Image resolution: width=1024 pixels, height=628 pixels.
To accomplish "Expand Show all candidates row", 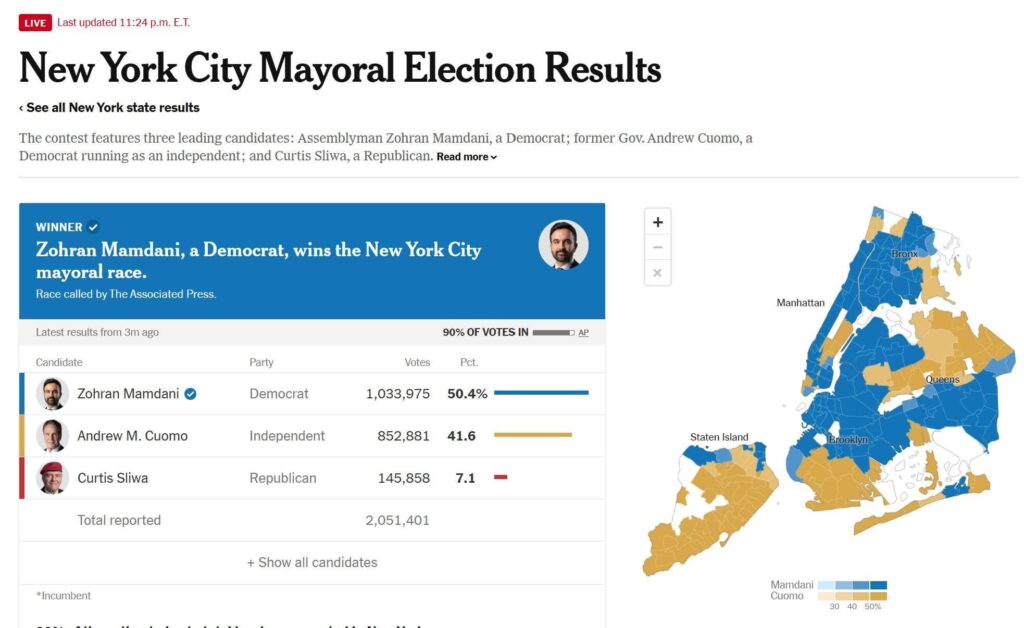I will (x=312, y=562).
